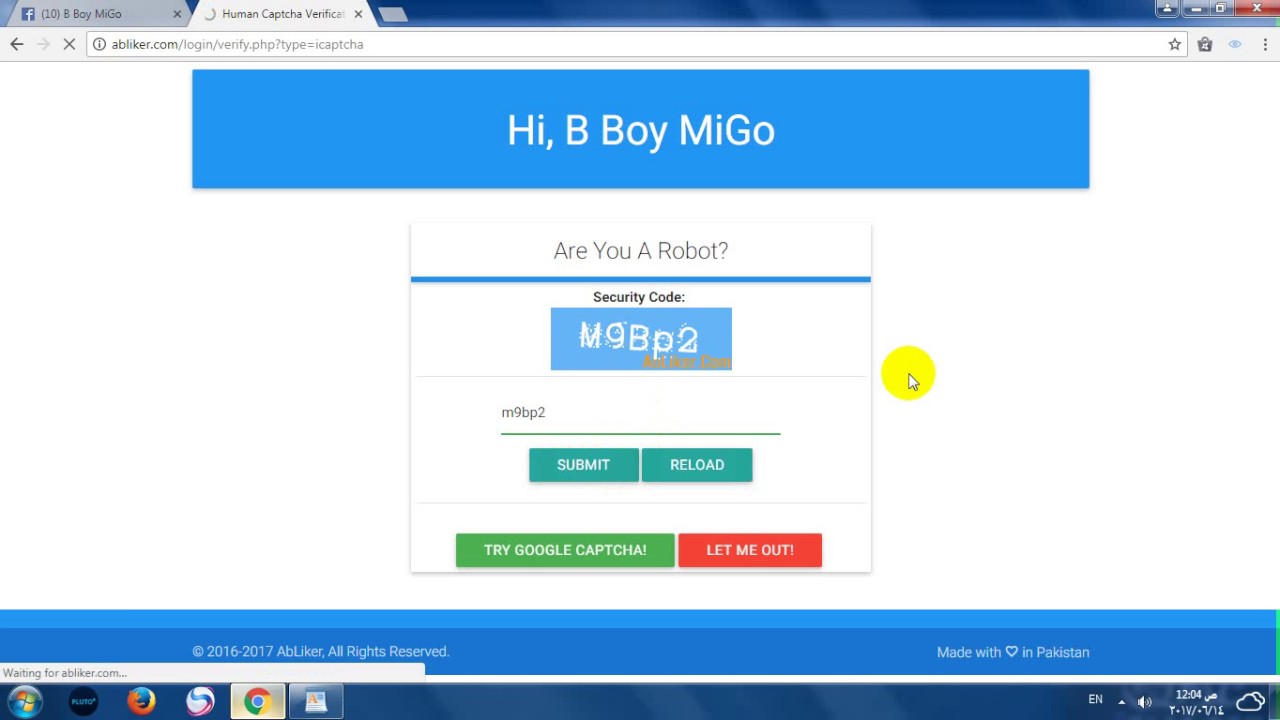Open the notepad document app on taskbar
The width and height of the screenshot is (1280, 720).
point(316,701)
